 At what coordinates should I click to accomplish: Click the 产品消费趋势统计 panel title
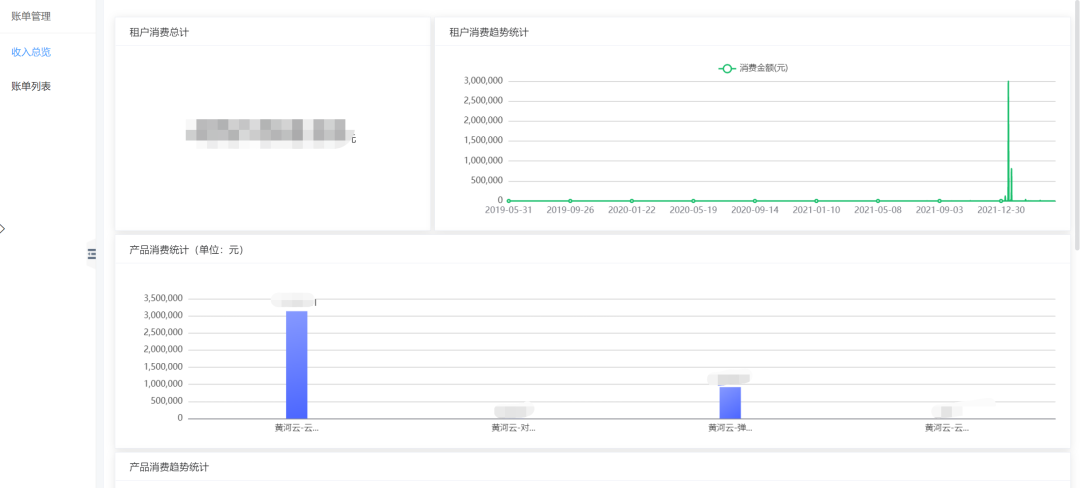point(169,467)
